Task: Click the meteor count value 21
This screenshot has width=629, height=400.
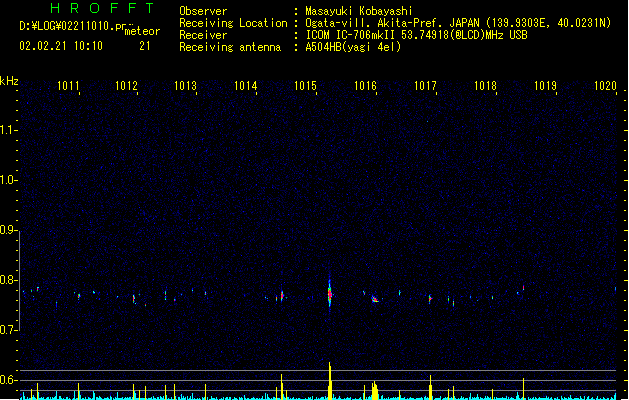Action: coord(145,46)
